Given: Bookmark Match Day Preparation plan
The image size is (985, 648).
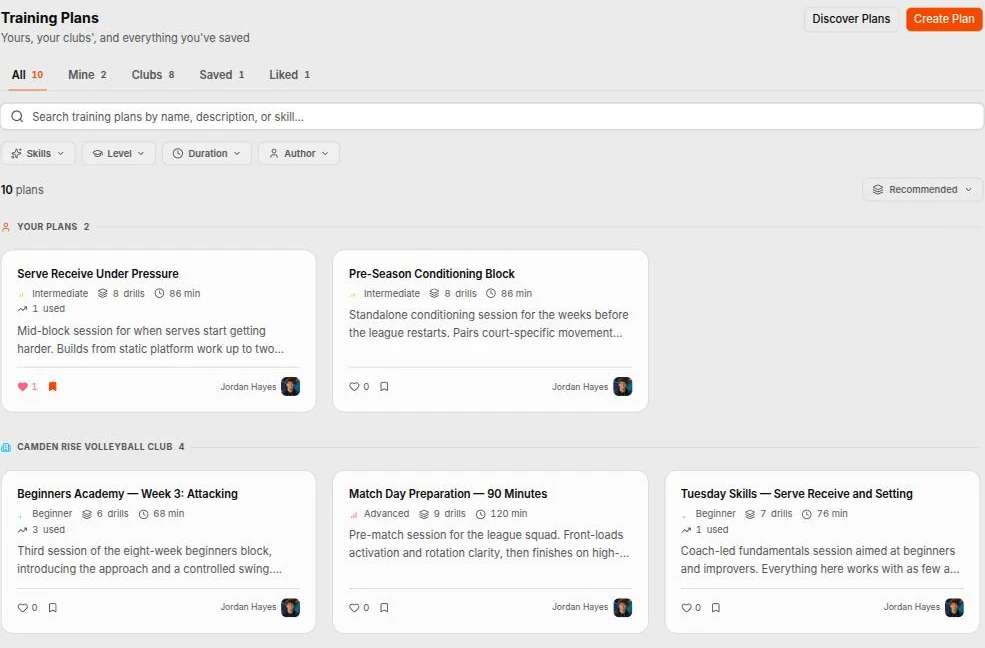Looking at the screenshot, I should 384,608.
